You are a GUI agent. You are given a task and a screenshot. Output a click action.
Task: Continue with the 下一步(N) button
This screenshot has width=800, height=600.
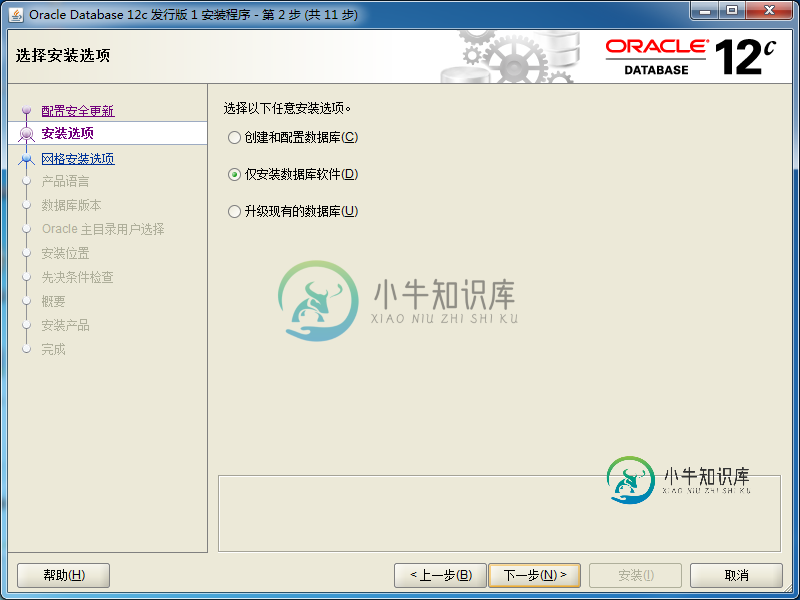pyautogui.click(x=535, y=576)
